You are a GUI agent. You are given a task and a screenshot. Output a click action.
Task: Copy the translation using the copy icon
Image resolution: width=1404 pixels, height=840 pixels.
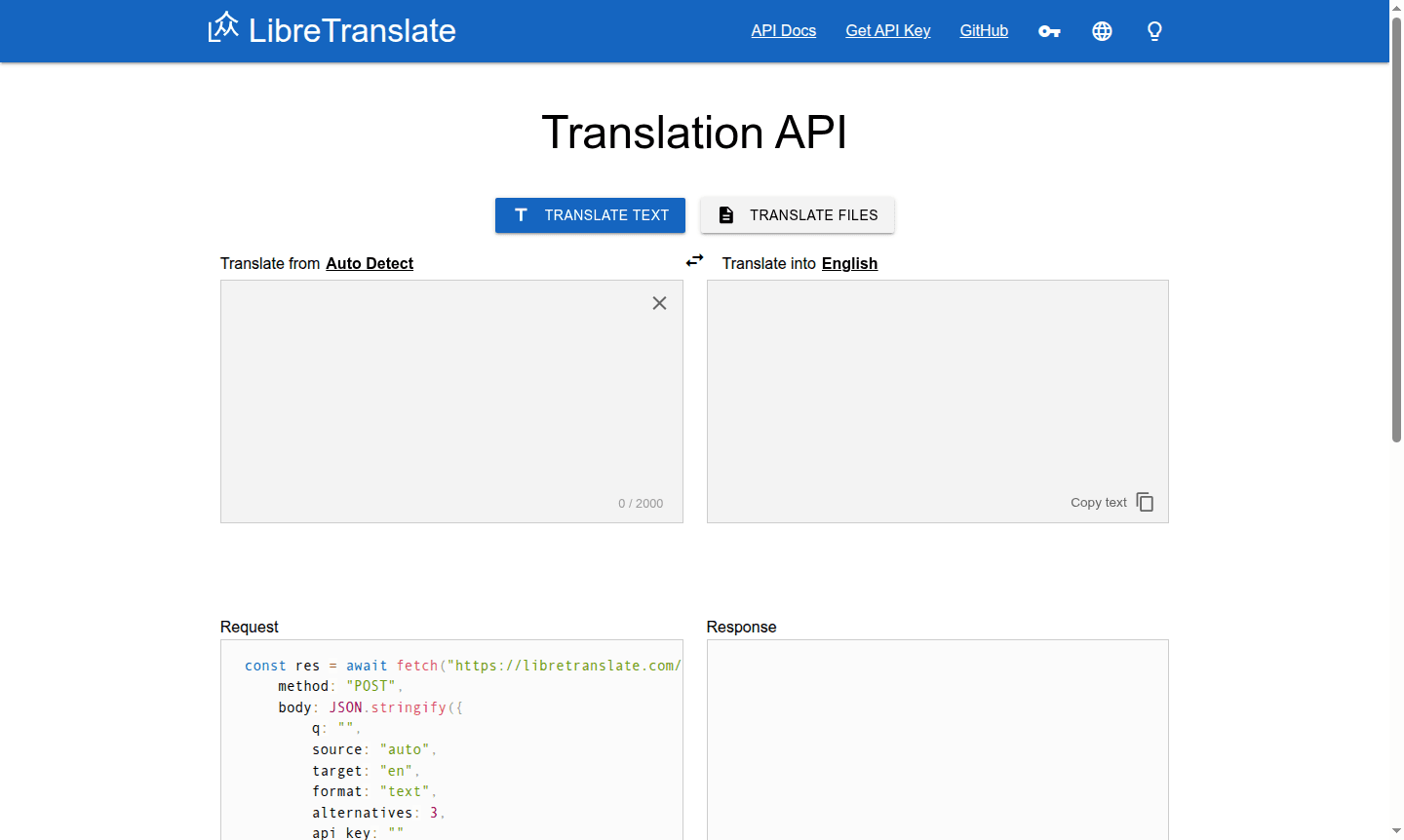tap(1145, 501)
